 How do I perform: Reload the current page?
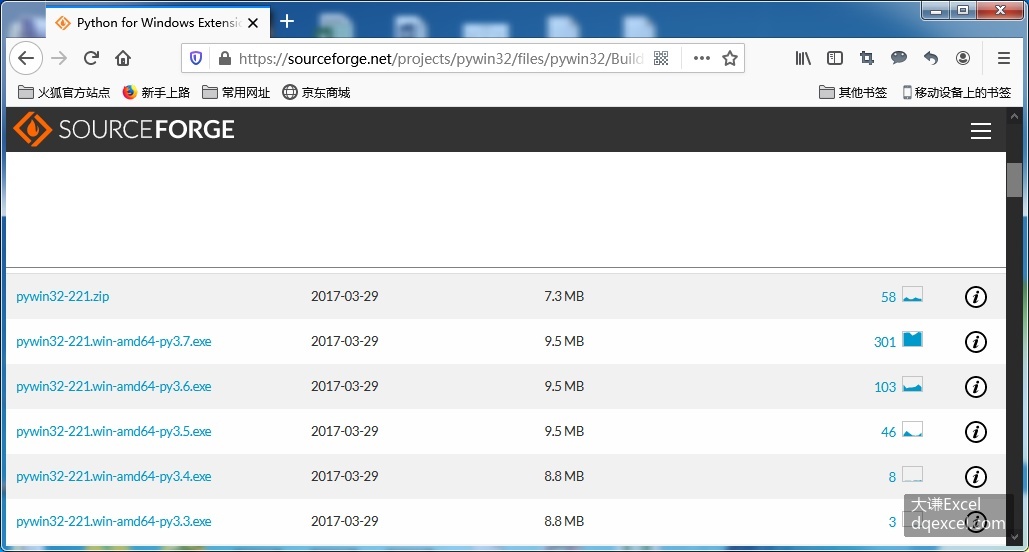91,58
